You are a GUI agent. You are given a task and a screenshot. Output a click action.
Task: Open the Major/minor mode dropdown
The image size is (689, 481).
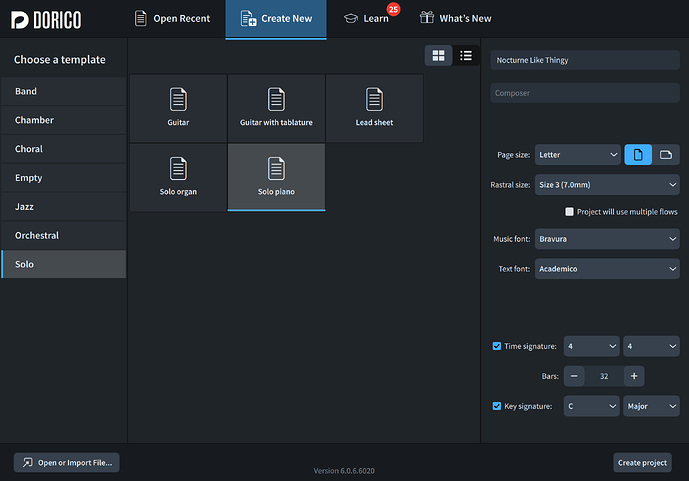(x=651, y=406)
